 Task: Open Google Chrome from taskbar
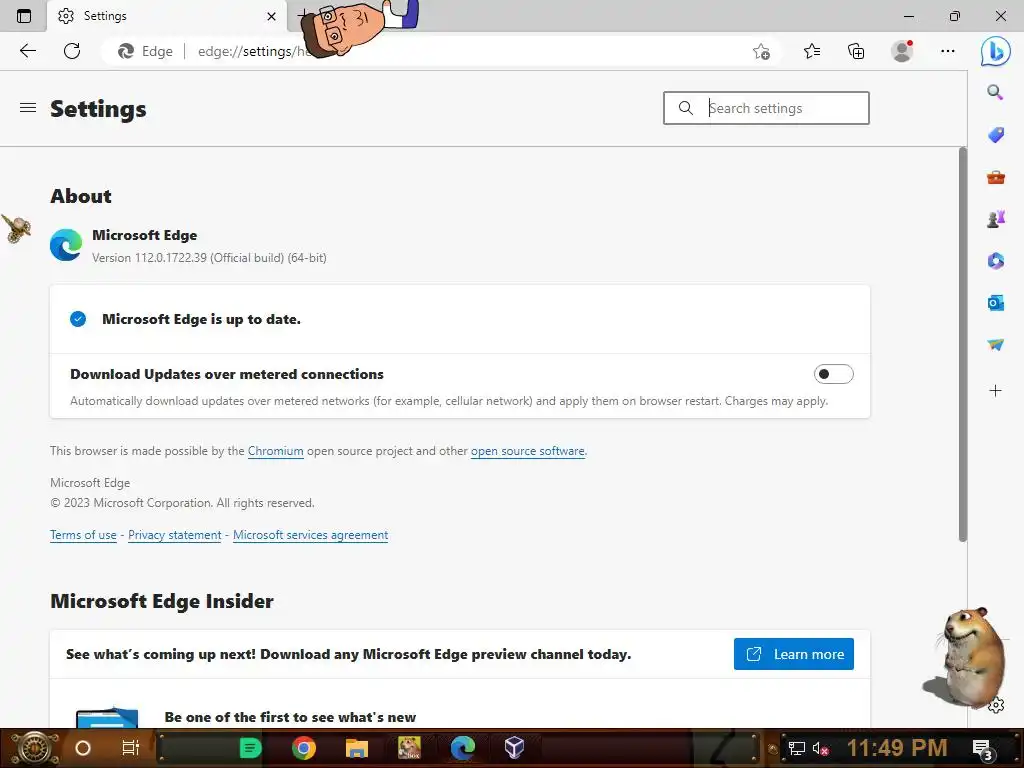coord(304,748)
